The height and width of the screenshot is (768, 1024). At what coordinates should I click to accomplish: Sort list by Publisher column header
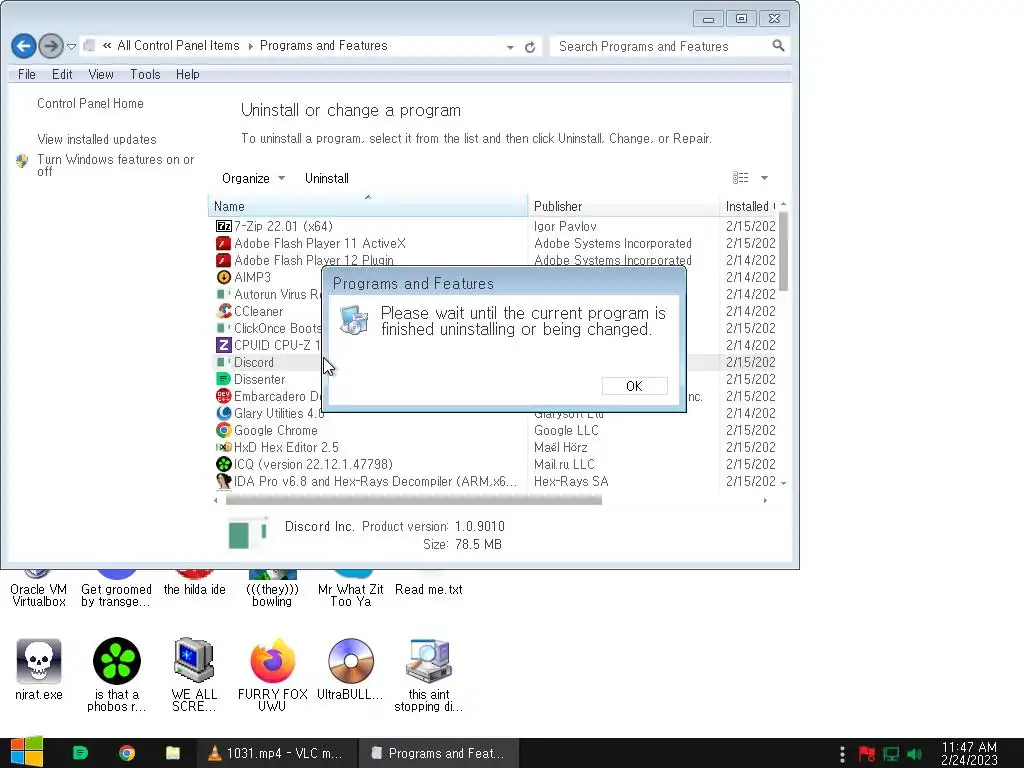623,206
